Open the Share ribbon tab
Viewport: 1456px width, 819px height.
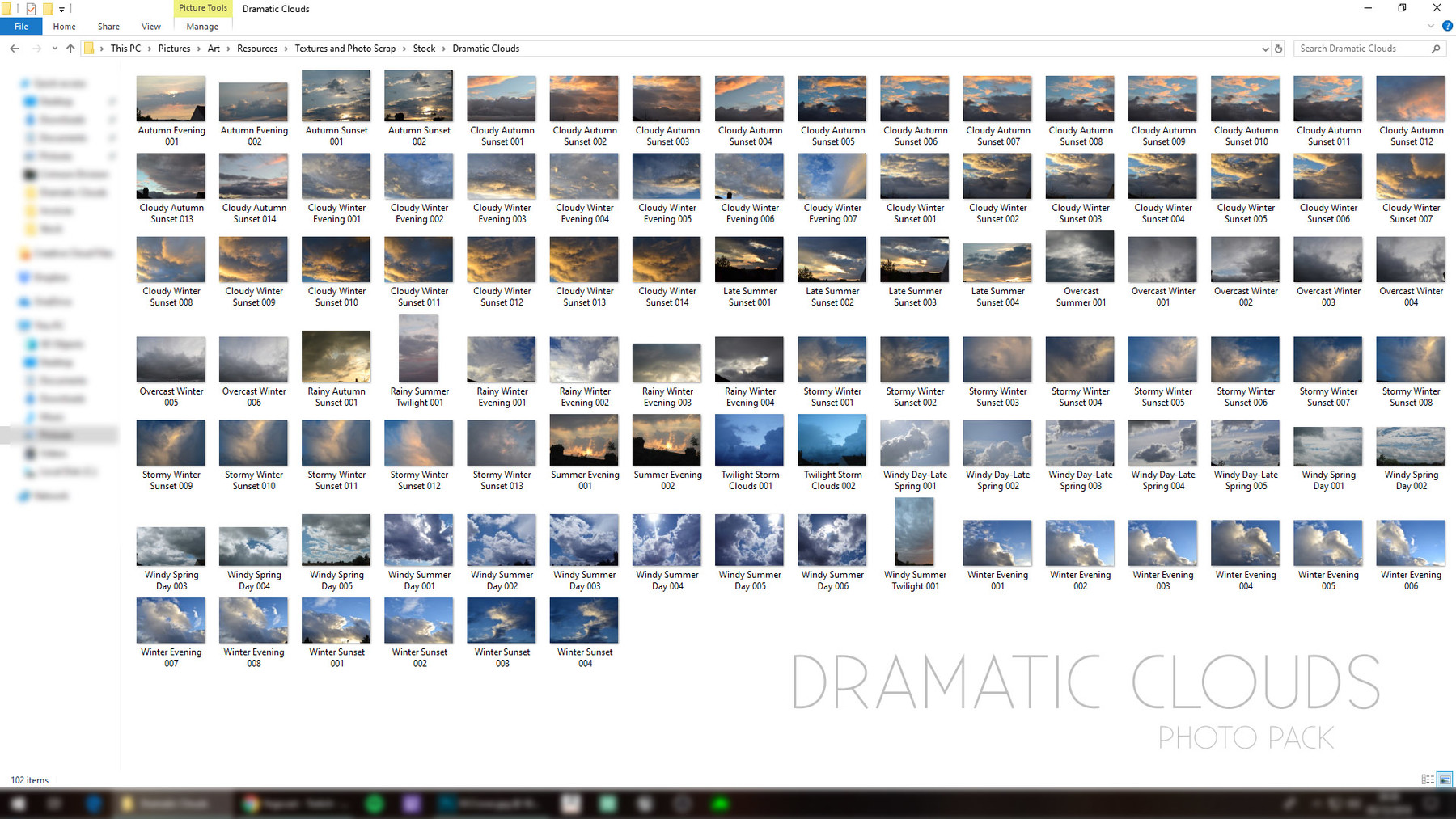click(x=108, y=27)
